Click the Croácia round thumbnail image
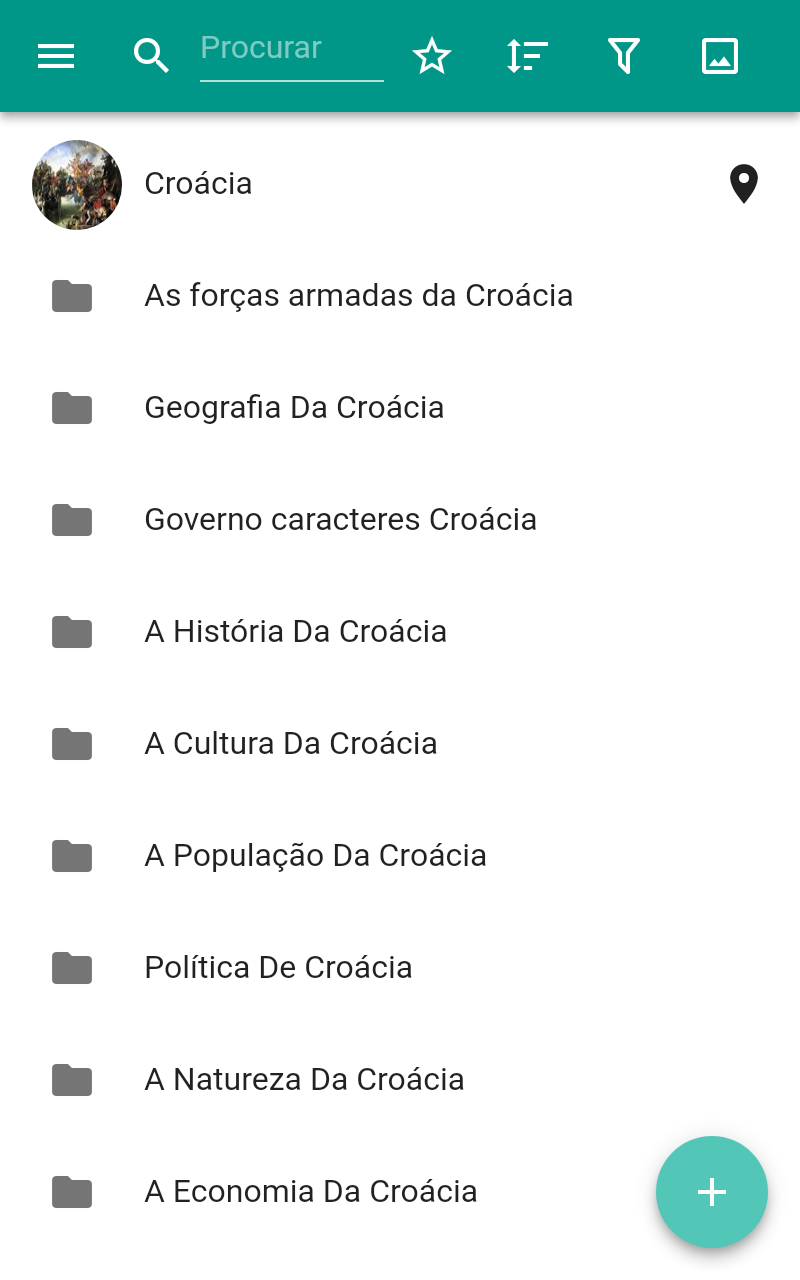800x1280 pixels. pyautogui.click(x=77, y=185)
